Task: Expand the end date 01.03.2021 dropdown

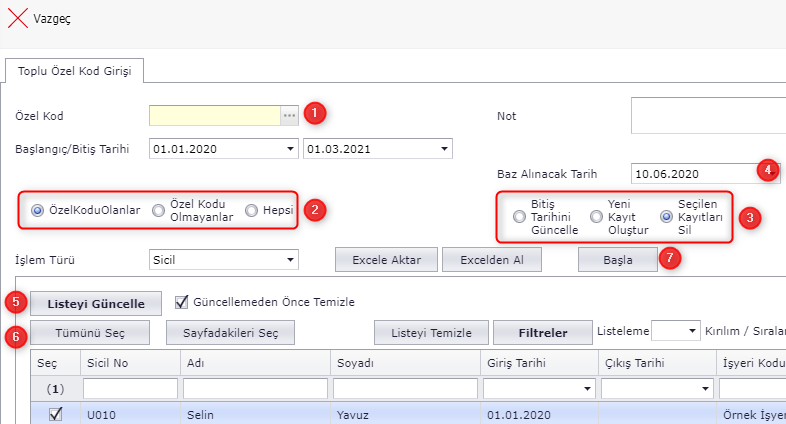Action: pyautogui.click(x=443, y=150)
